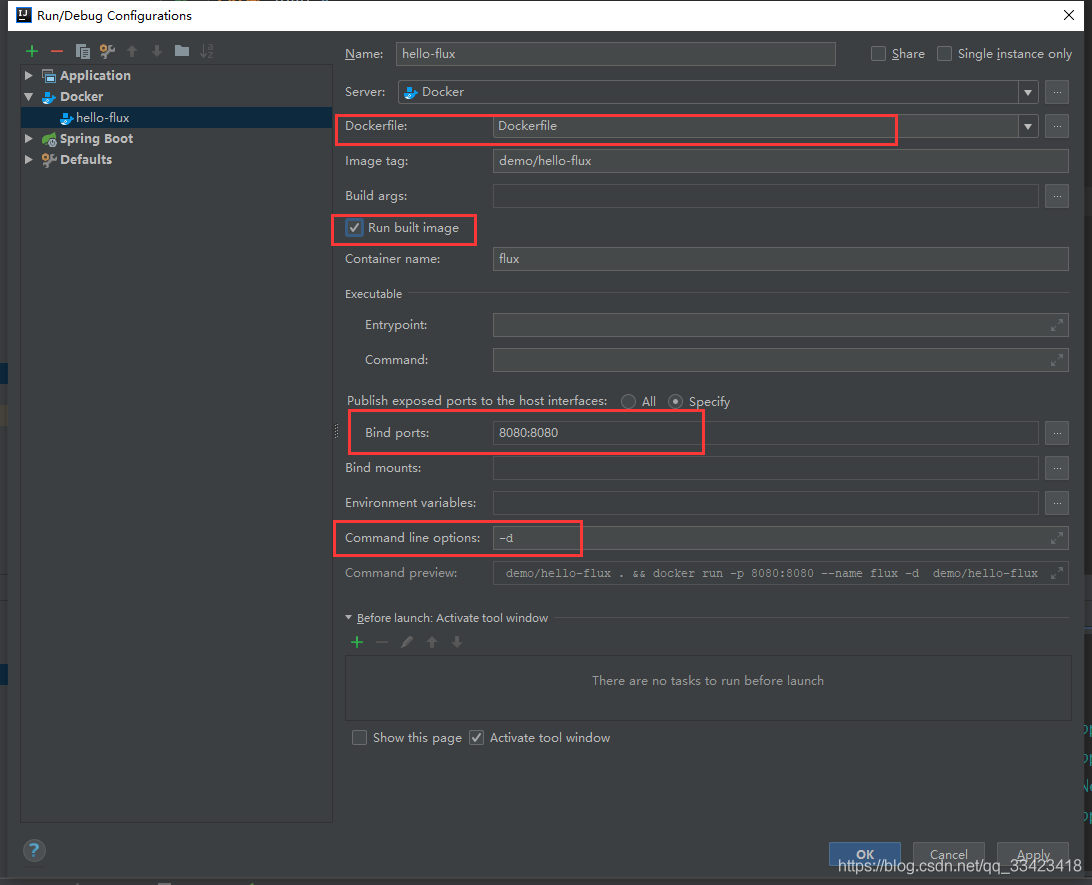Expand the Command line options field
Image resolution: width=1092 pixels, height=885 pixels.
point(1056,538)
